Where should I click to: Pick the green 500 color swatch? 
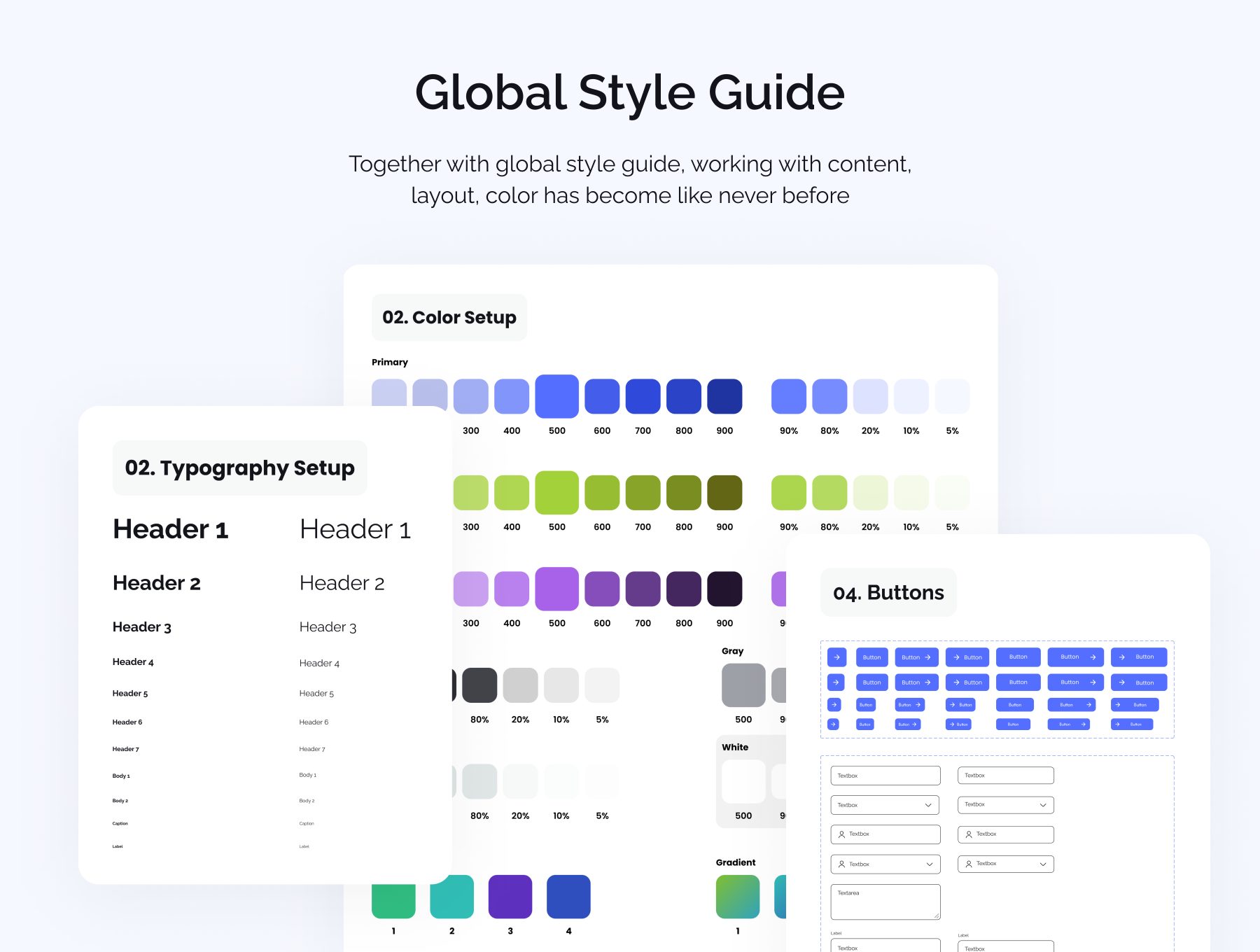click(556, 493)
